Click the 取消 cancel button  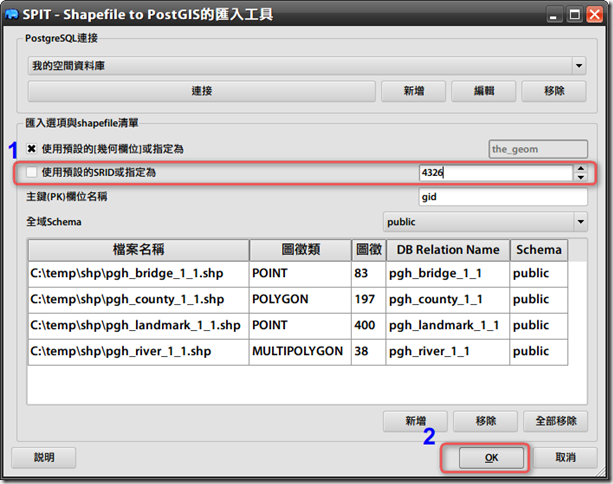point(565,457)
